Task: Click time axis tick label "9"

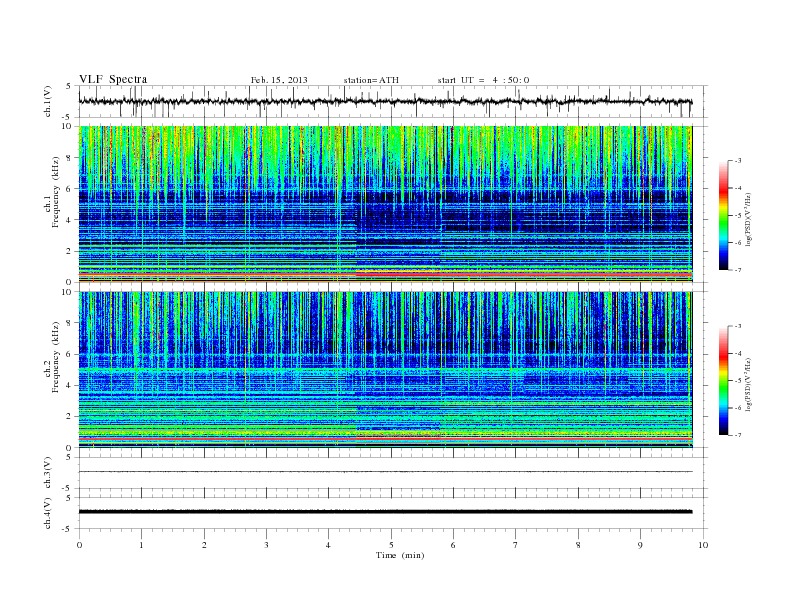Action: 640,545
